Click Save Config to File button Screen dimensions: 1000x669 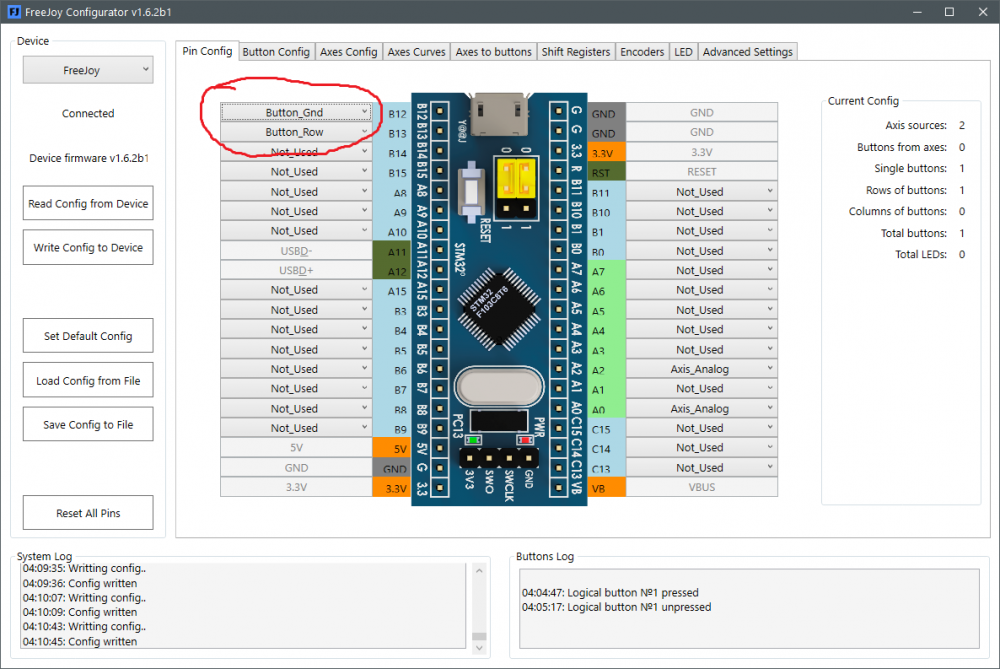pos(88,425)
